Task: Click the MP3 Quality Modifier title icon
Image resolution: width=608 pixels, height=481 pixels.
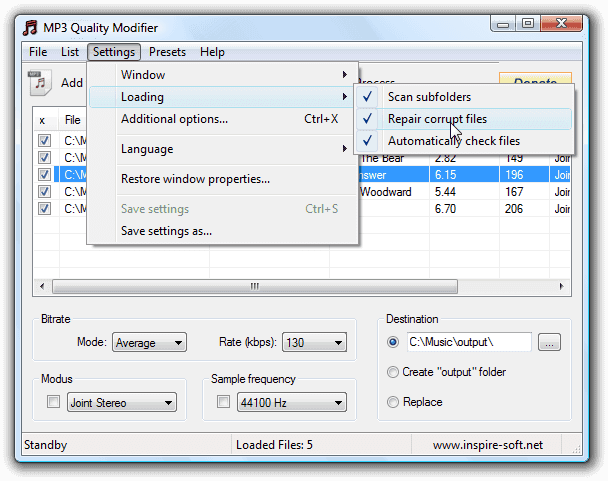Action: (30, 28)
